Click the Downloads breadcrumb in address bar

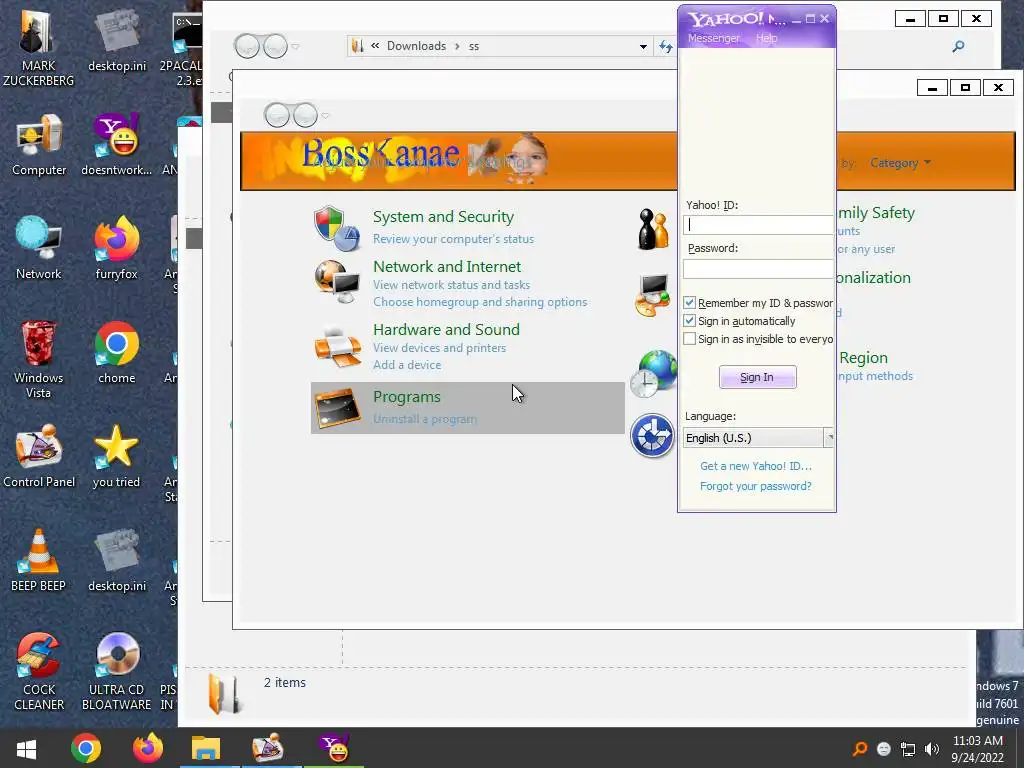coord(416,46)
